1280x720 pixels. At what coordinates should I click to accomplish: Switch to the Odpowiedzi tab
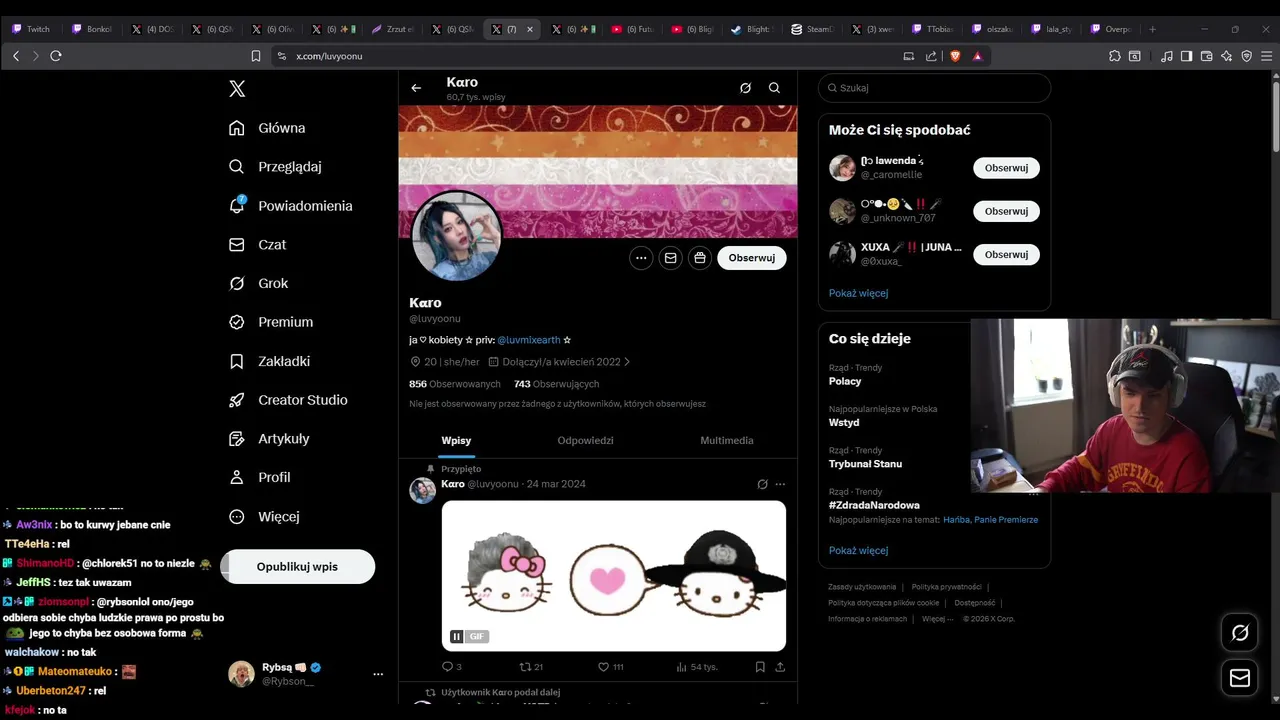click(585, 440)
